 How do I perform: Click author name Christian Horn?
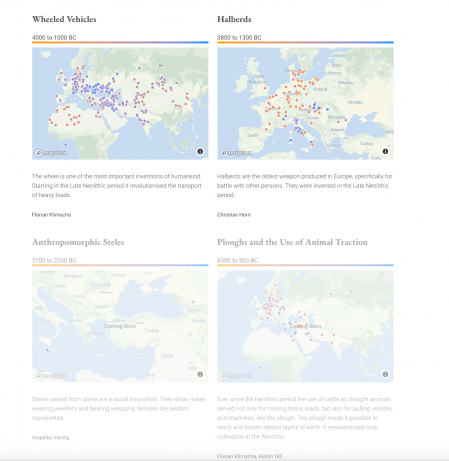click(234, 215)
